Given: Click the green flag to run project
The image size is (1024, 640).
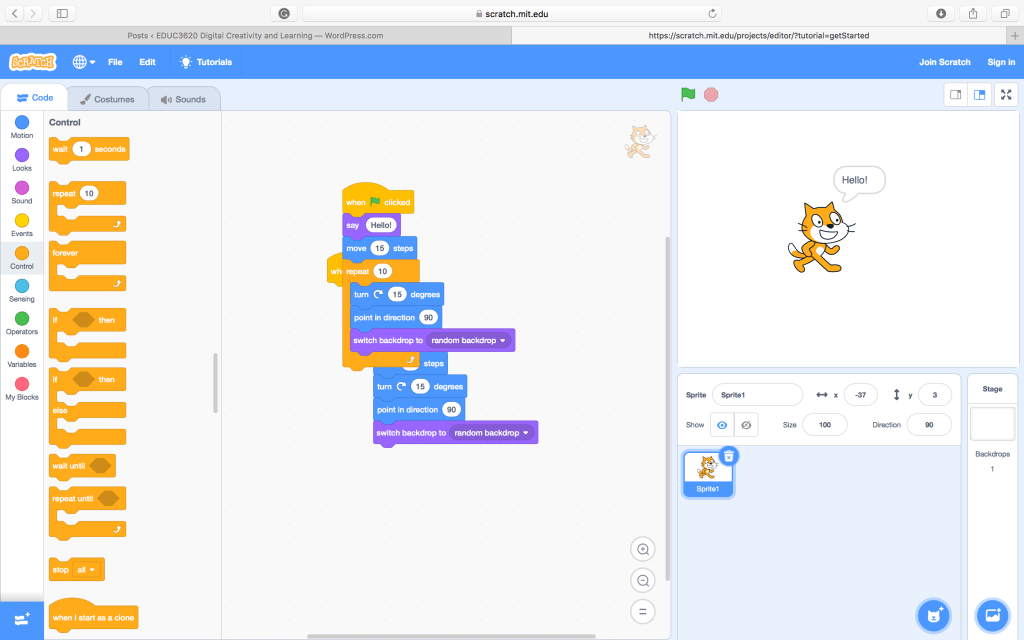Looking at the screenshot, I should tap(688, 94).
